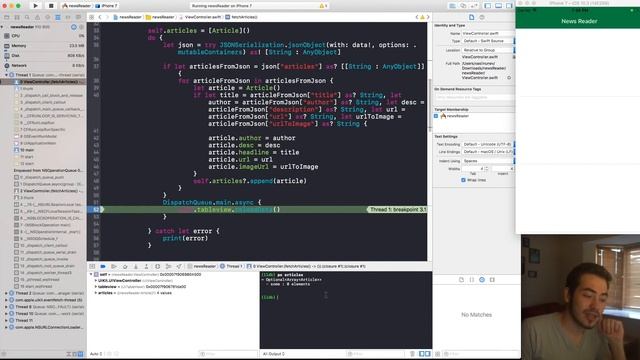This screenshot has height=360, width=640.
Task: Show the Find navigator
Action: [27, 17]
